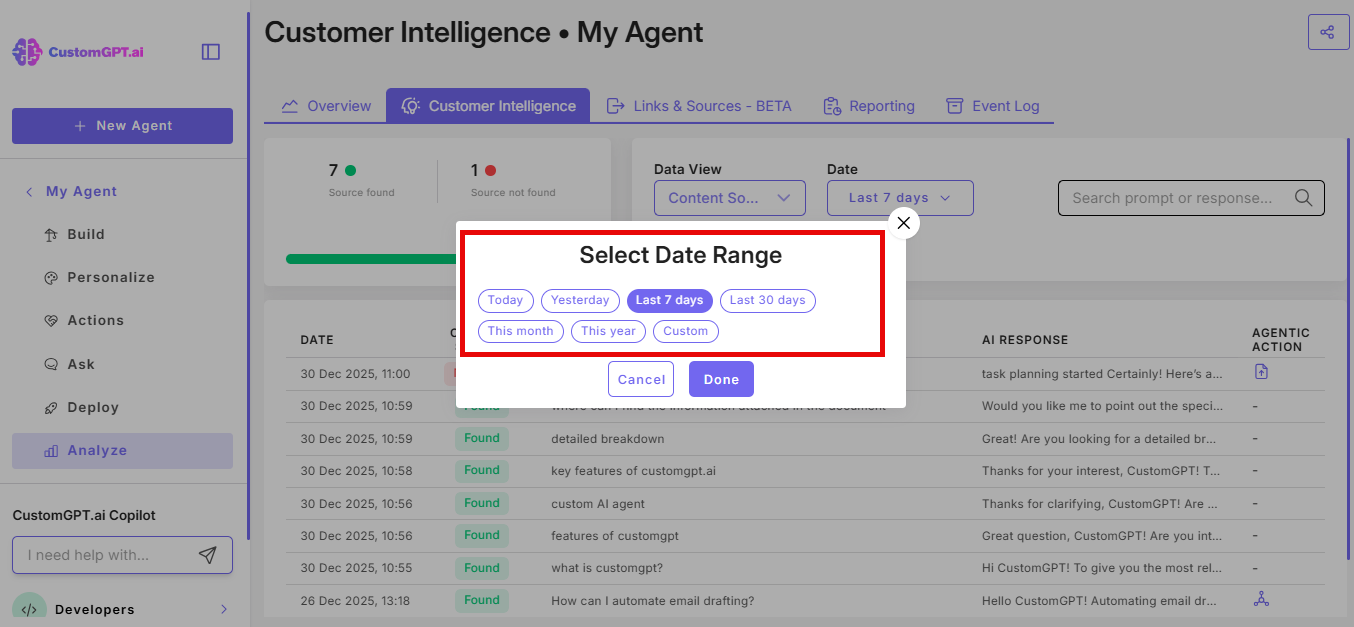Viewport: 1354px width, 627px height.
Task: Open the Ask menu item
Action: coord(122,365)
